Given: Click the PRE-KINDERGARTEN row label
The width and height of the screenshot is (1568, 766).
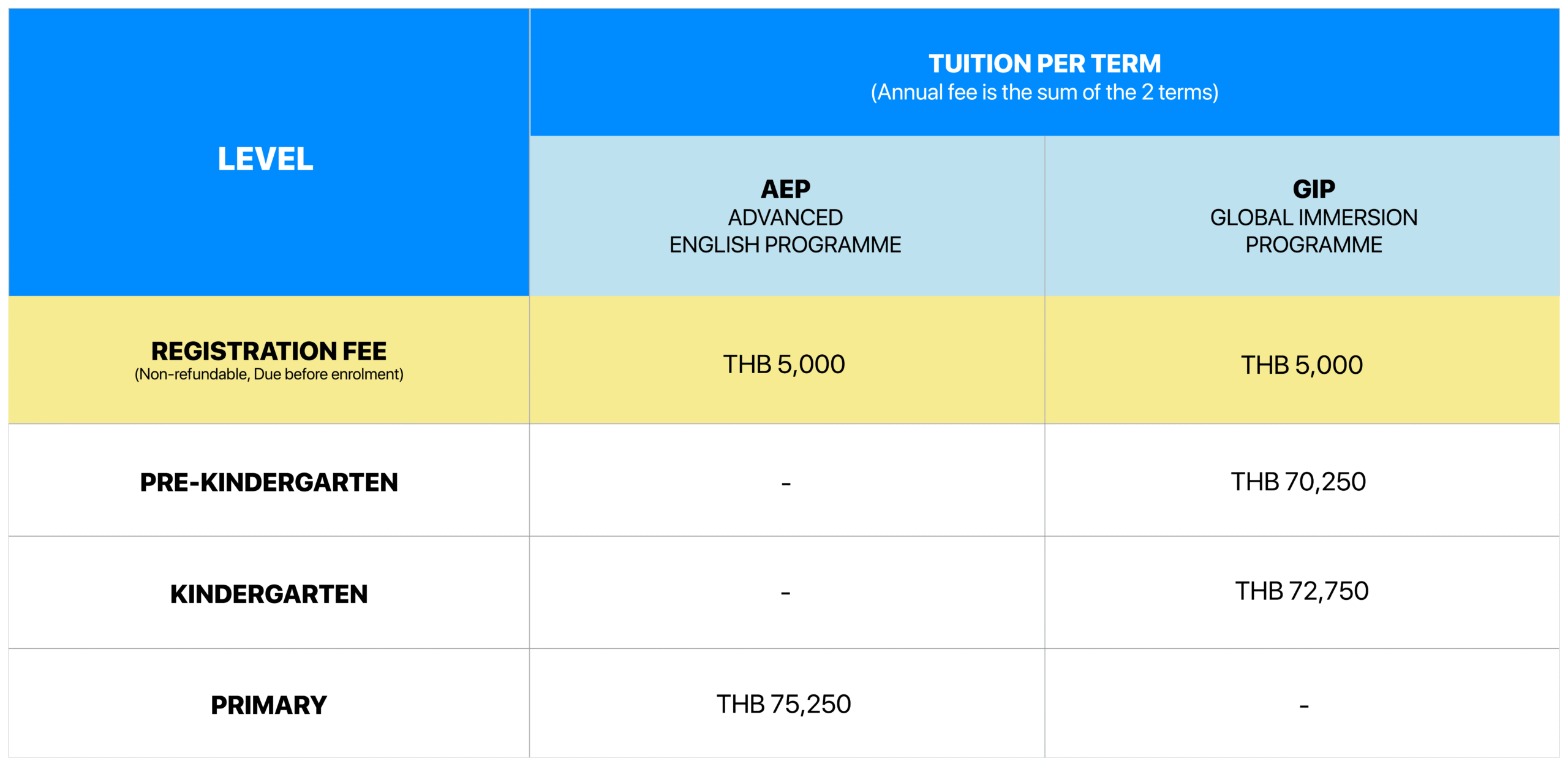Looking at the screenshot, I should pyautogui.click(x=269, y=482).
